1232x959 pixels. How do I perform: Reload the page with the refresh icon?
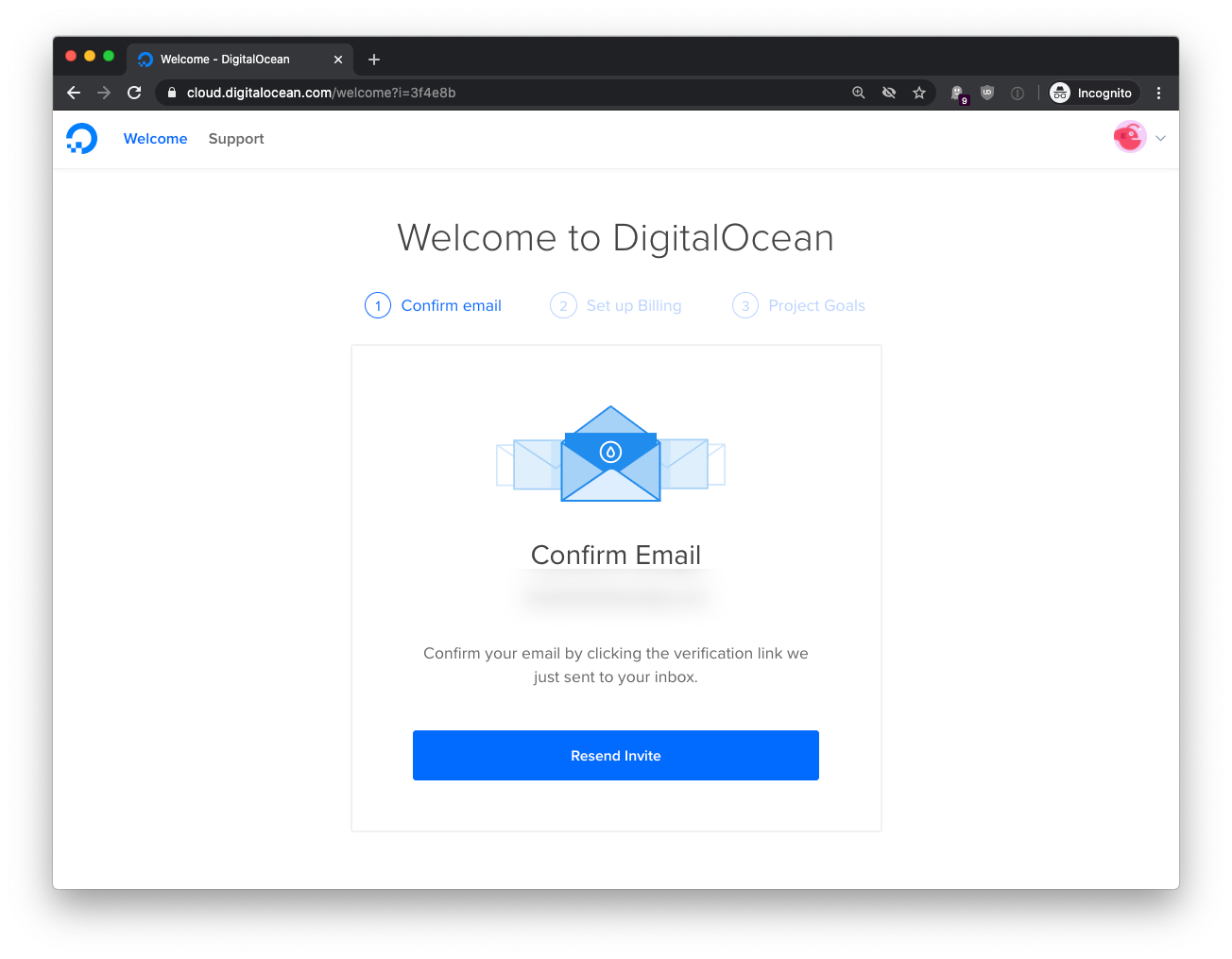click(134, 93)
